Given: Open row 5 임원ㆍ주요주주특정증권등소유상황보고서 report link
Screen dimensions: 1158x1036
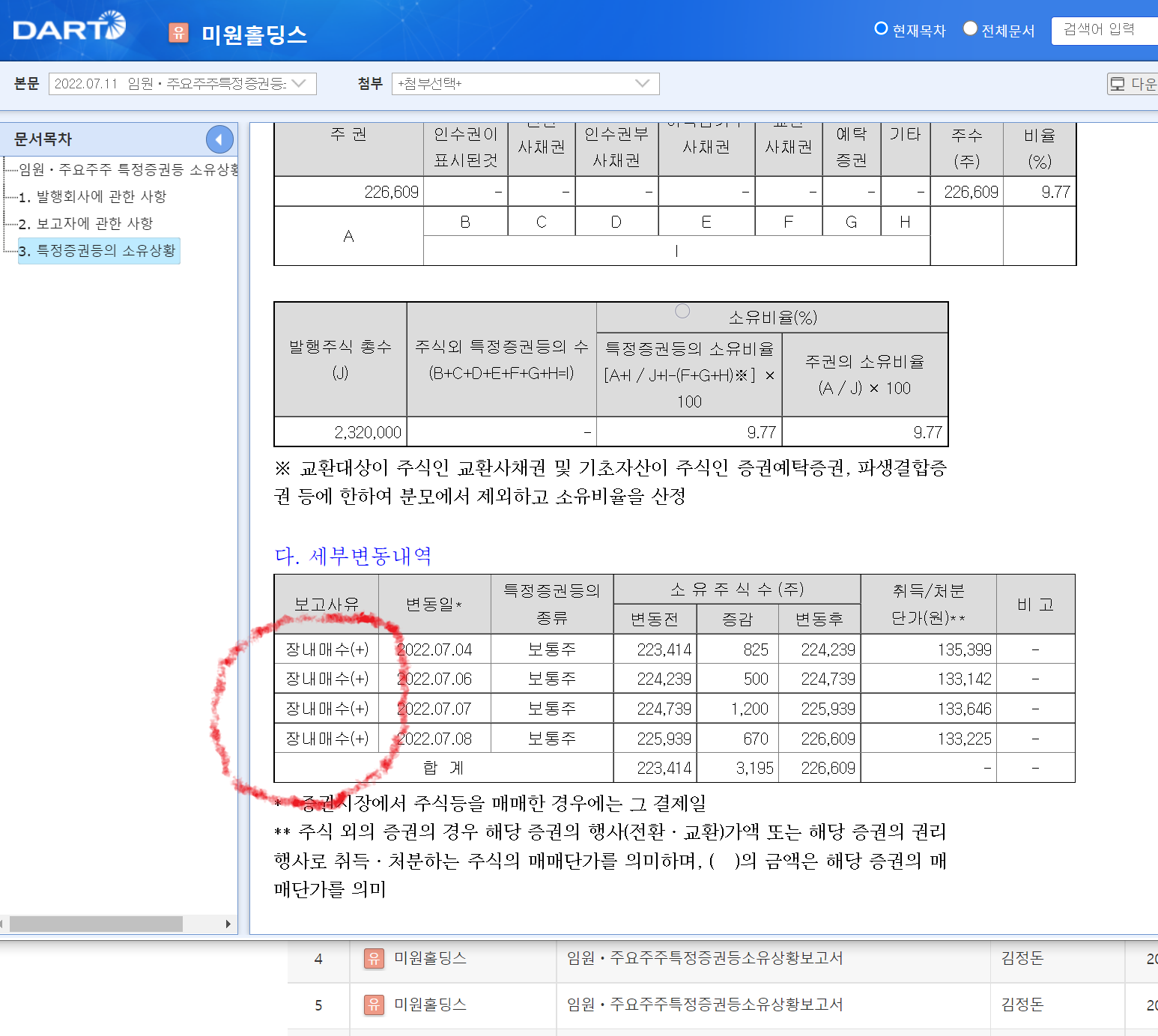Looking at the screenshot, I should point(705,1005).
